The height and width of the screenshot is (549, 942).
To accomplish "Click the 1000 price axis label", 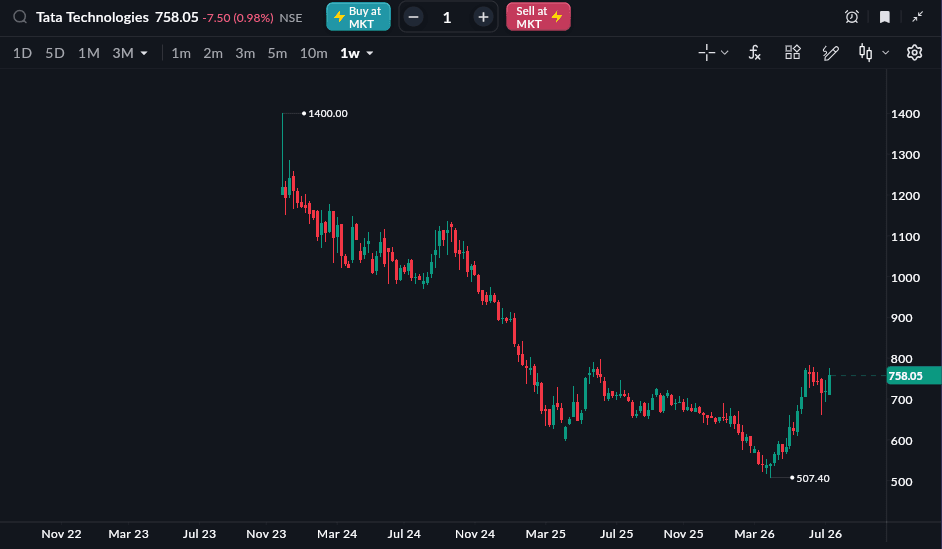I will click(x=905, y=278).
